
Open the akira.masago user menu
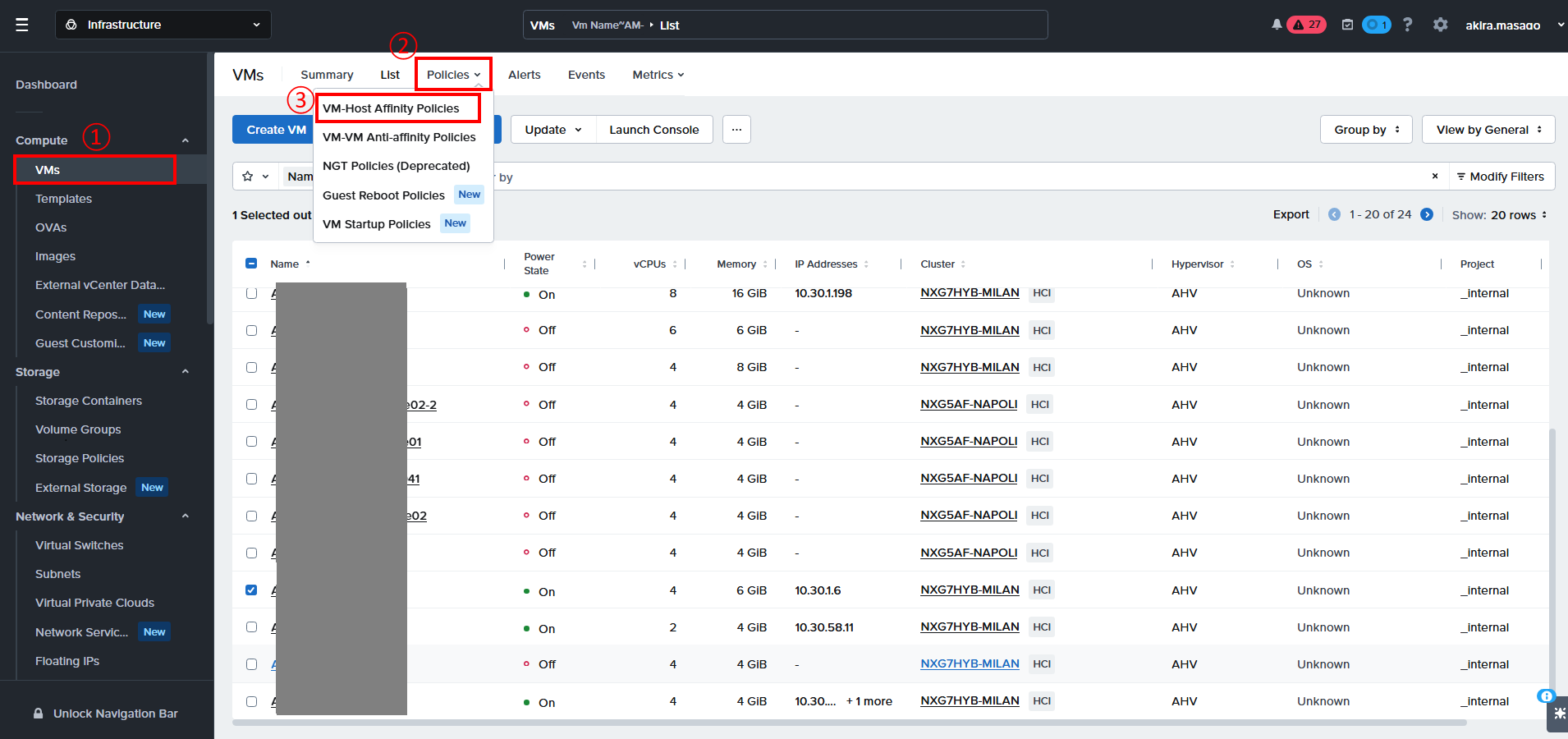point(1513,25)
